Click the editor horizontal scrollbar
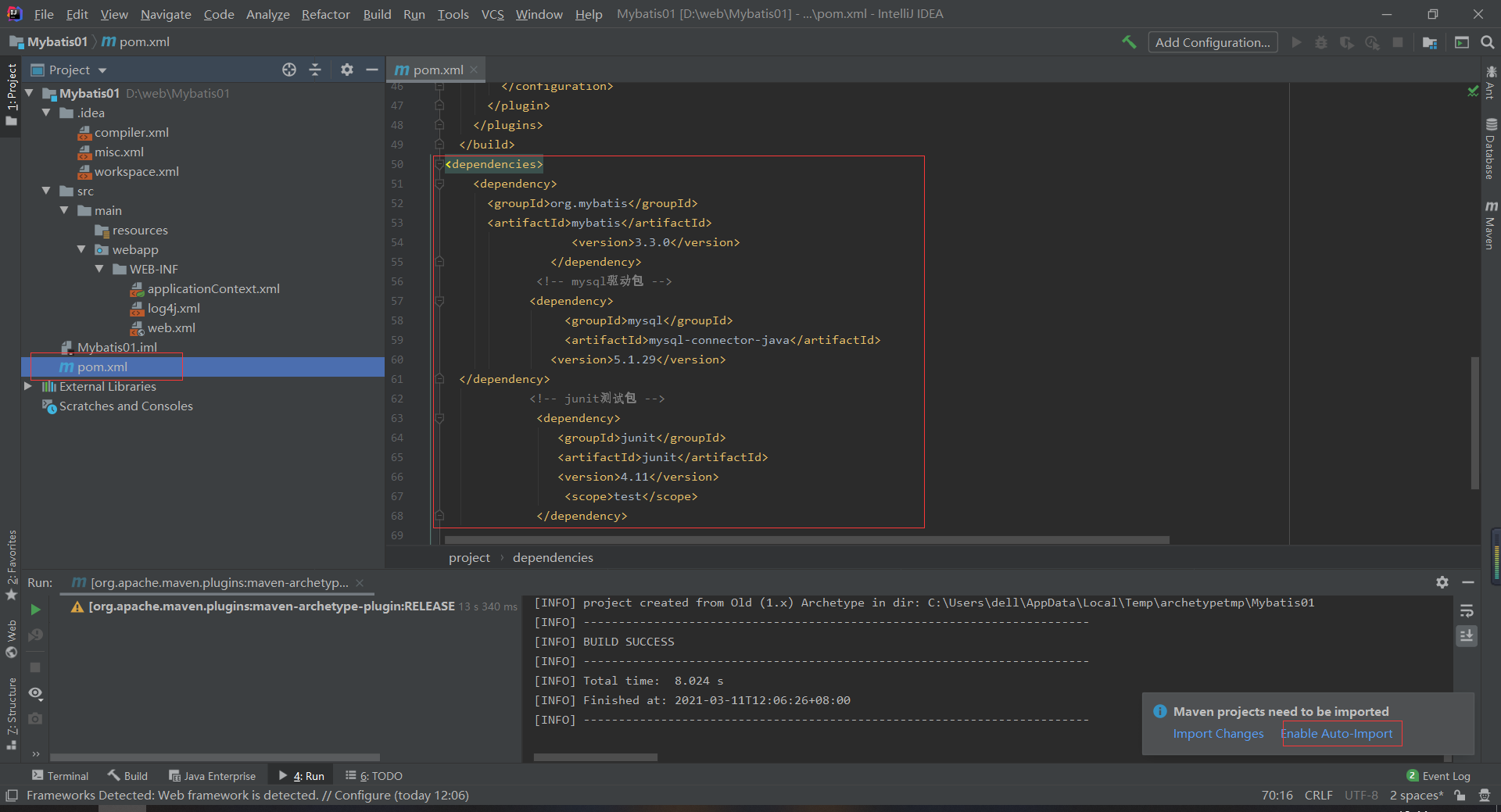 tap(807, 540)
